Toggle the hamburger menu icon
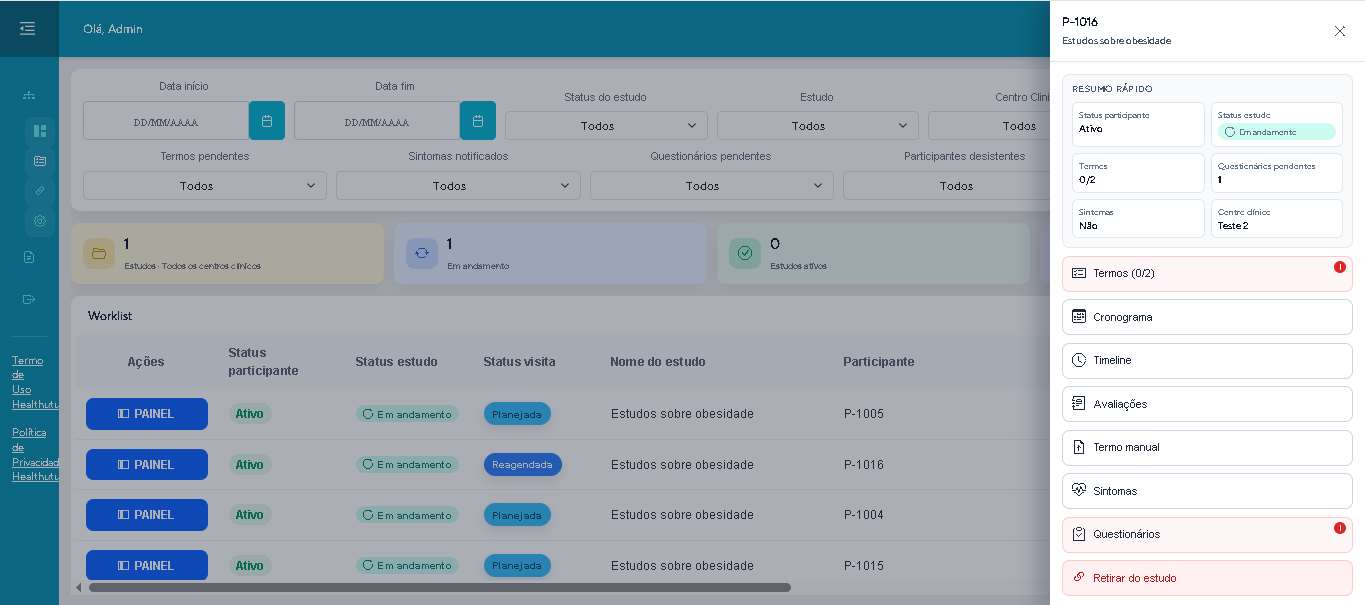 28,29
